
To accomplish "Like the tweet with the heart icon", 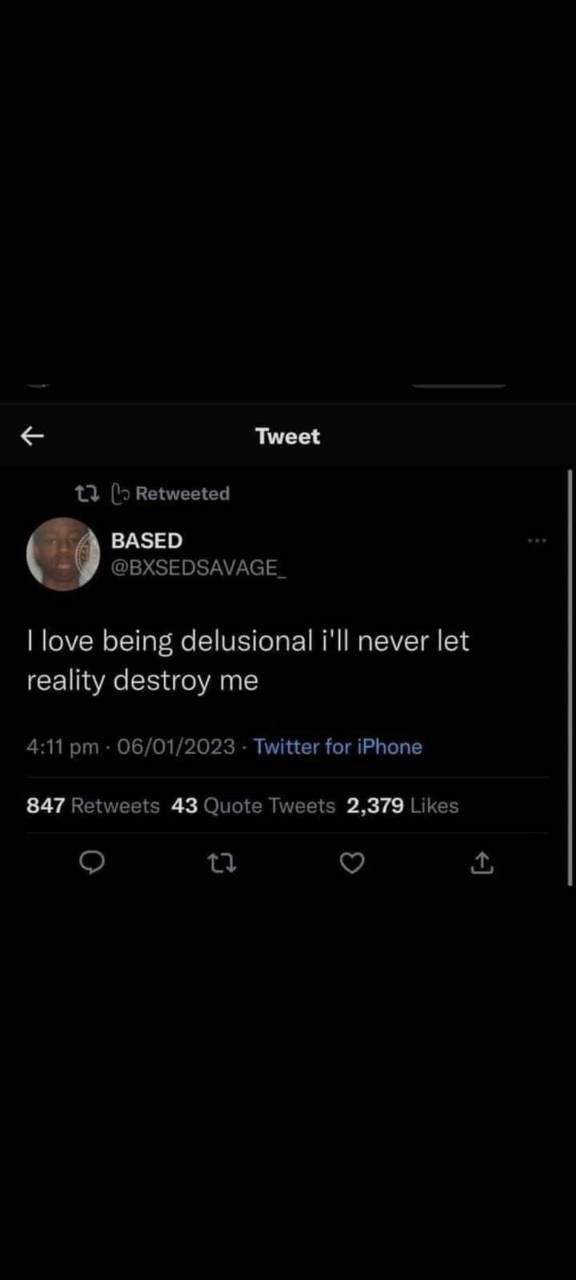I will pyautogui.click(x=352, y=863).
